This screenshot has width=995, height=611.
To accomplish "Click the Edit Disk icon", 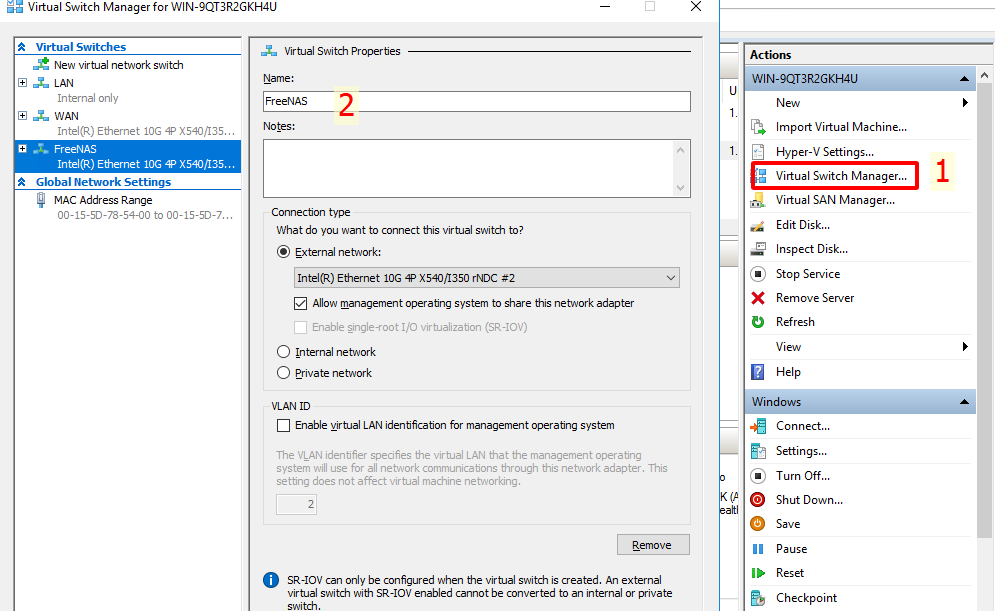I will [758, 225].
